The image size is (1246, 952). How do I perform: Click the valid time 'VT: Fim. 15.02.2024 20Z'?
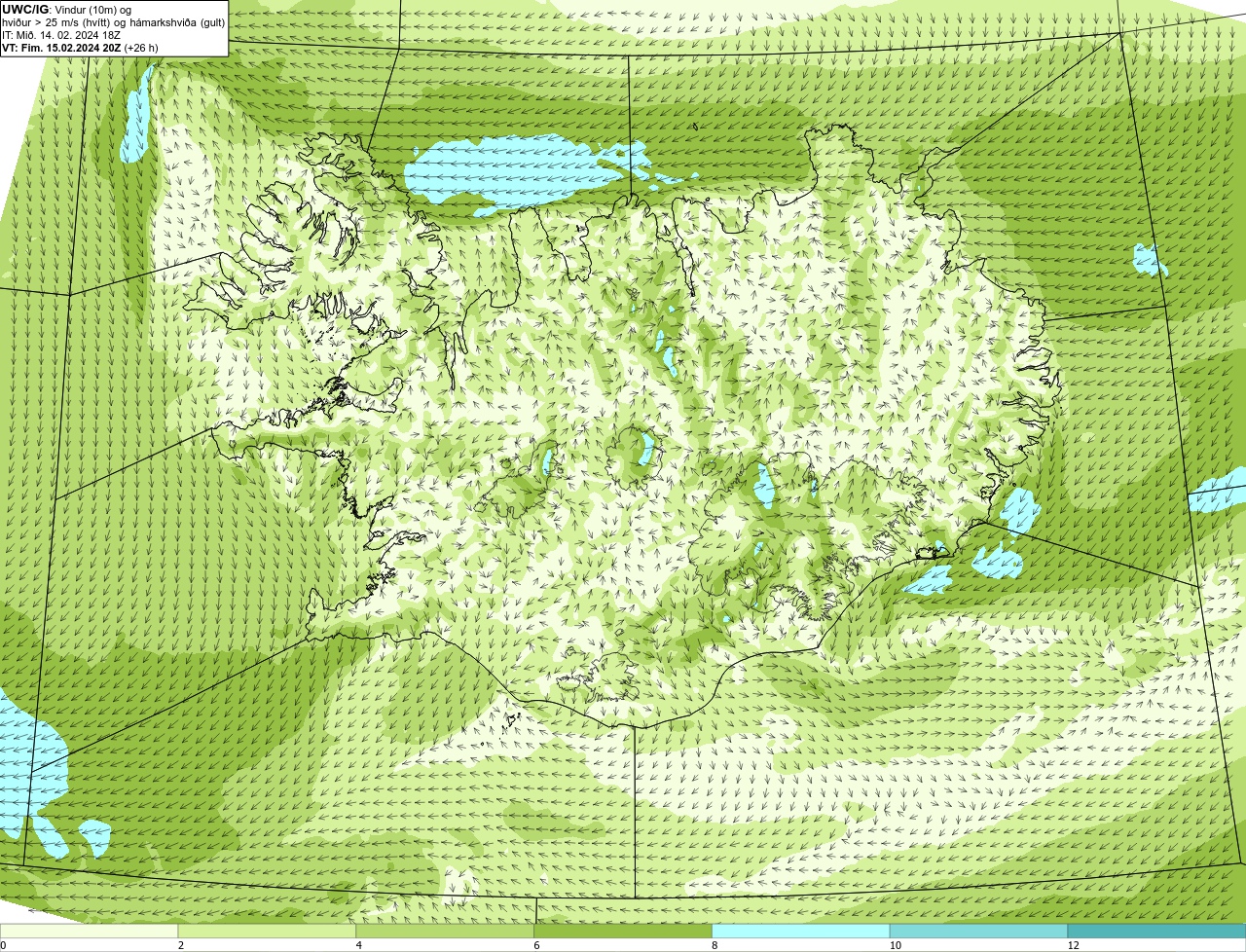61,48
